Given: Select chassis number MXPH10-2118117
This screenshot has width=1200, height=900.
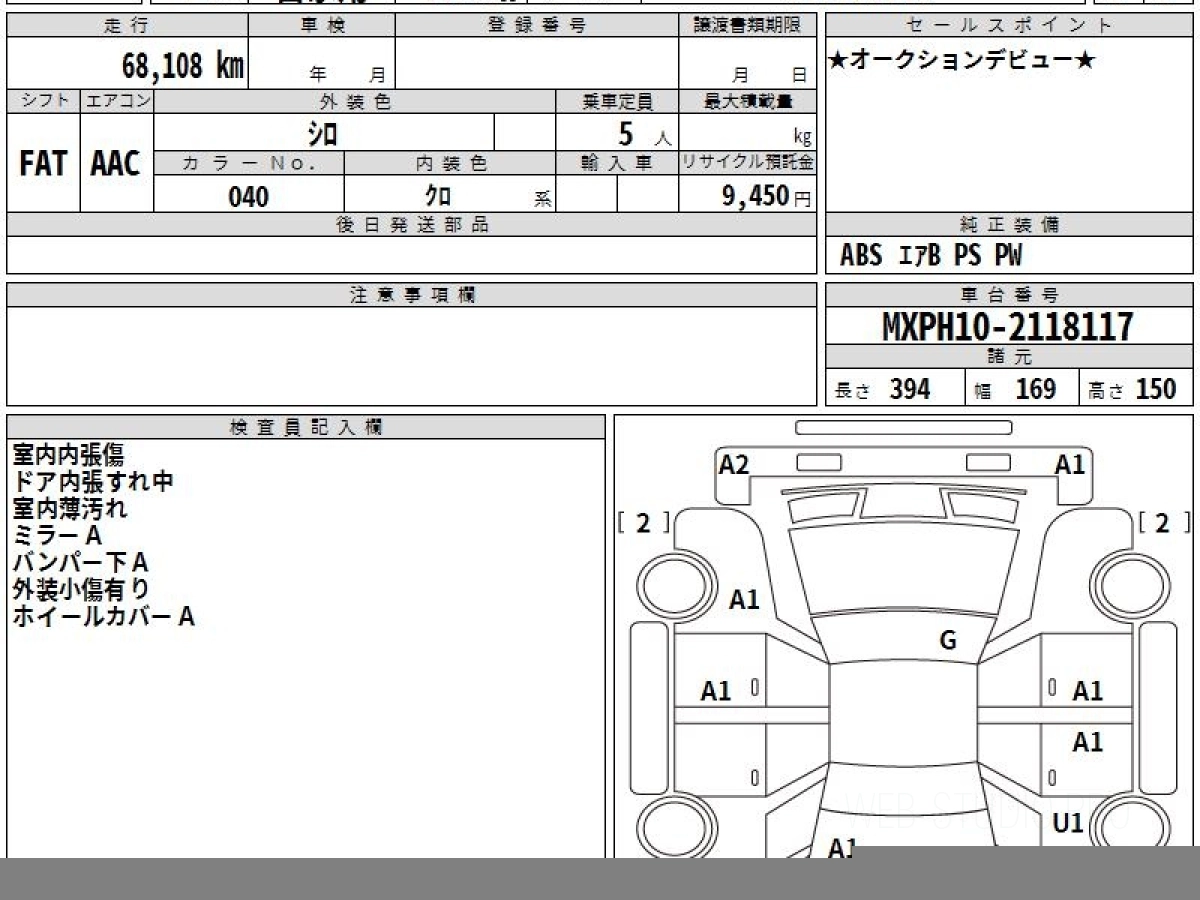Looking at the screenshot, I should (1008, 327).
